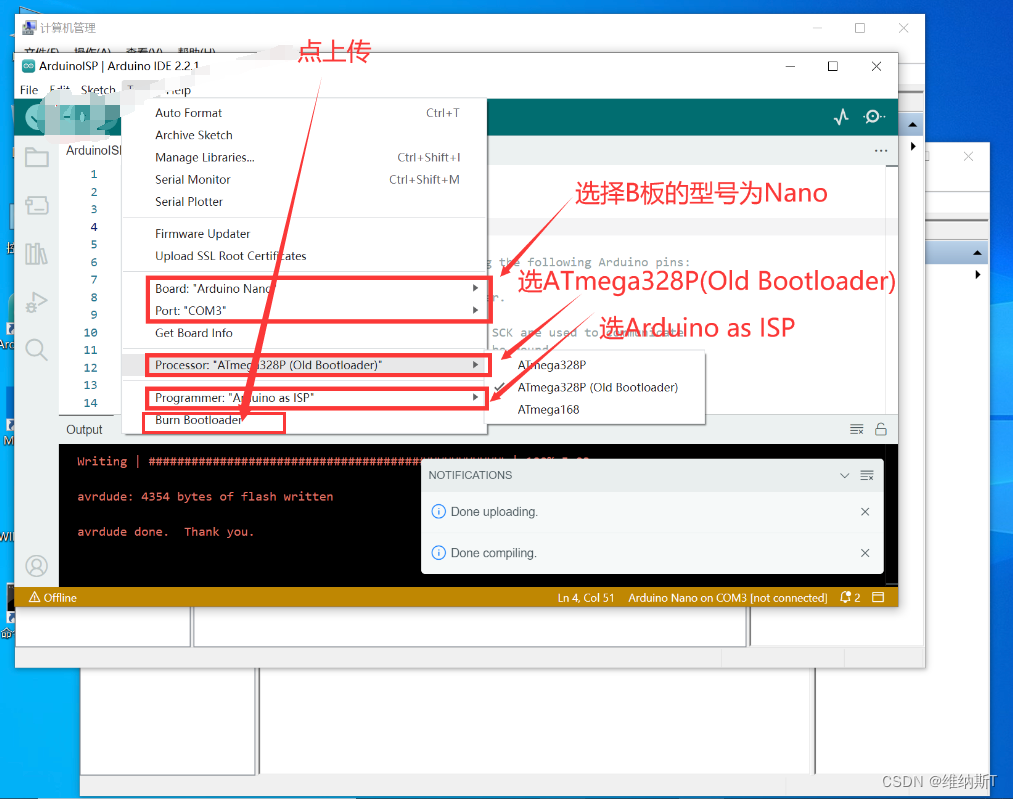Choose Archive Sketch menu entry
This screenshot has width=1013, height=799.
(x=305, y=135)
